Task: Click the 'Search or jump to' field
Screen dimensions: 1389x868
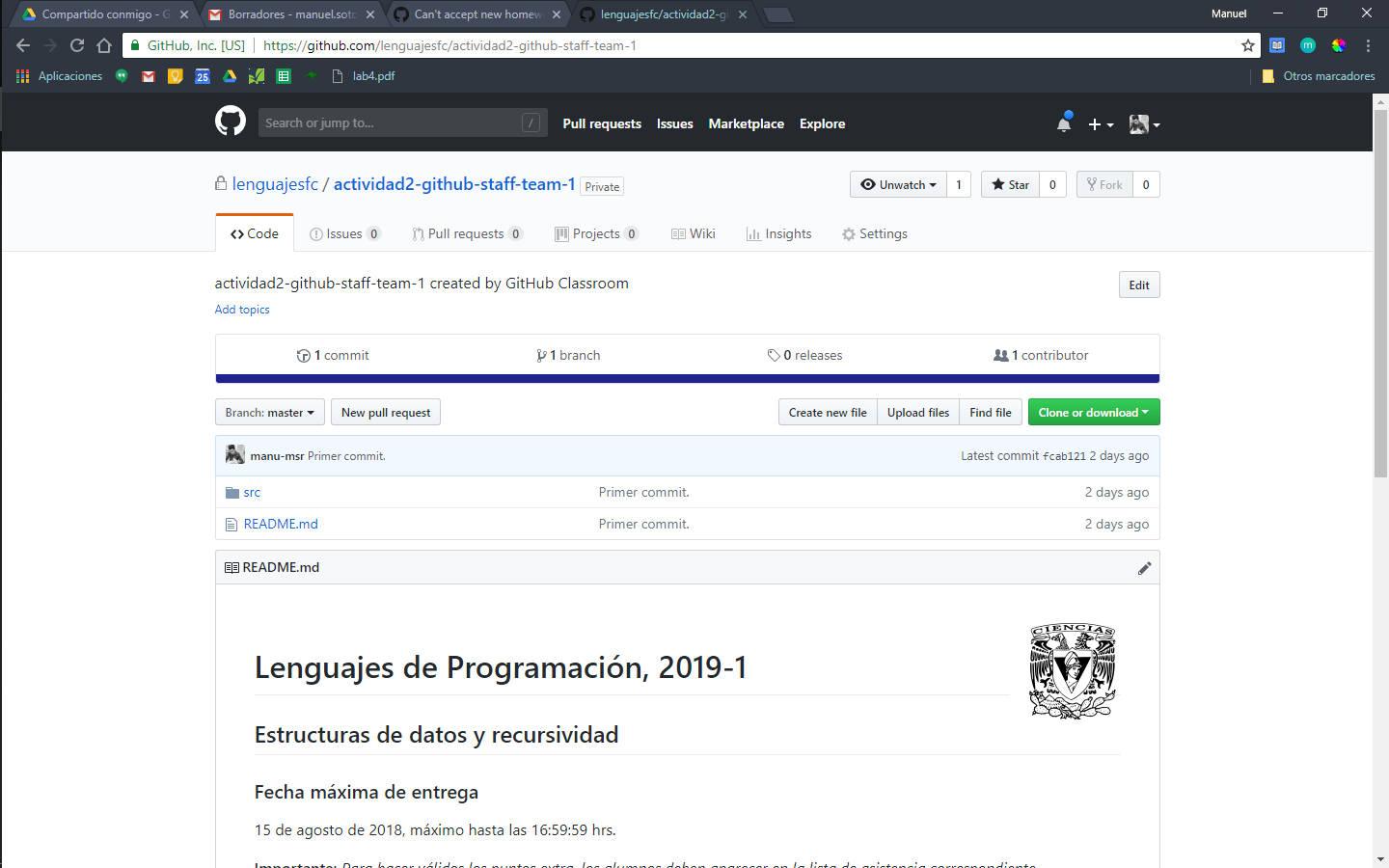Action: coord(402,122)
